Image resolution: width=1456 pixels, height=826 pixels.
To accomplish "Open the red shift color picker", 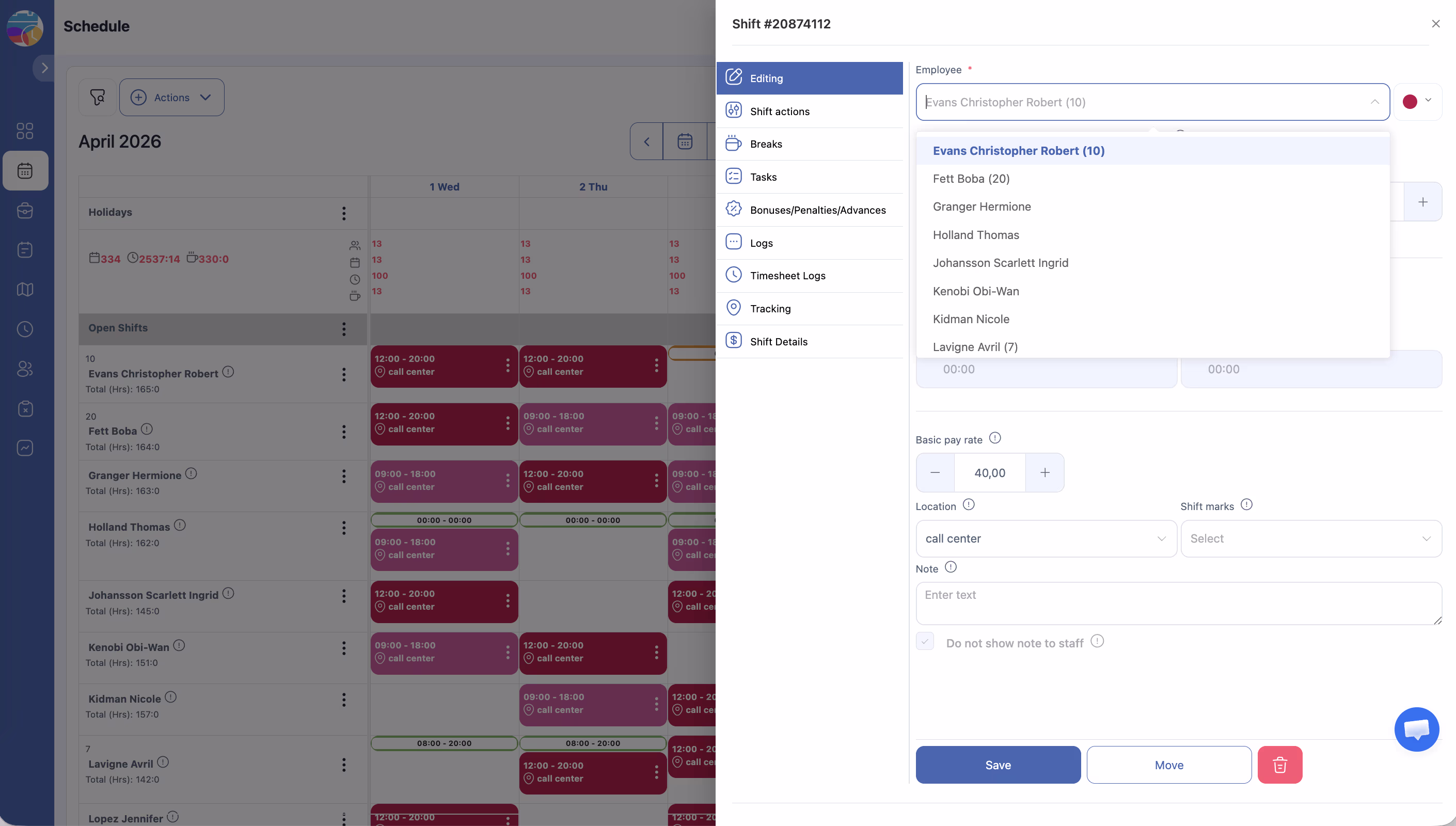I will click(1417, 102).
